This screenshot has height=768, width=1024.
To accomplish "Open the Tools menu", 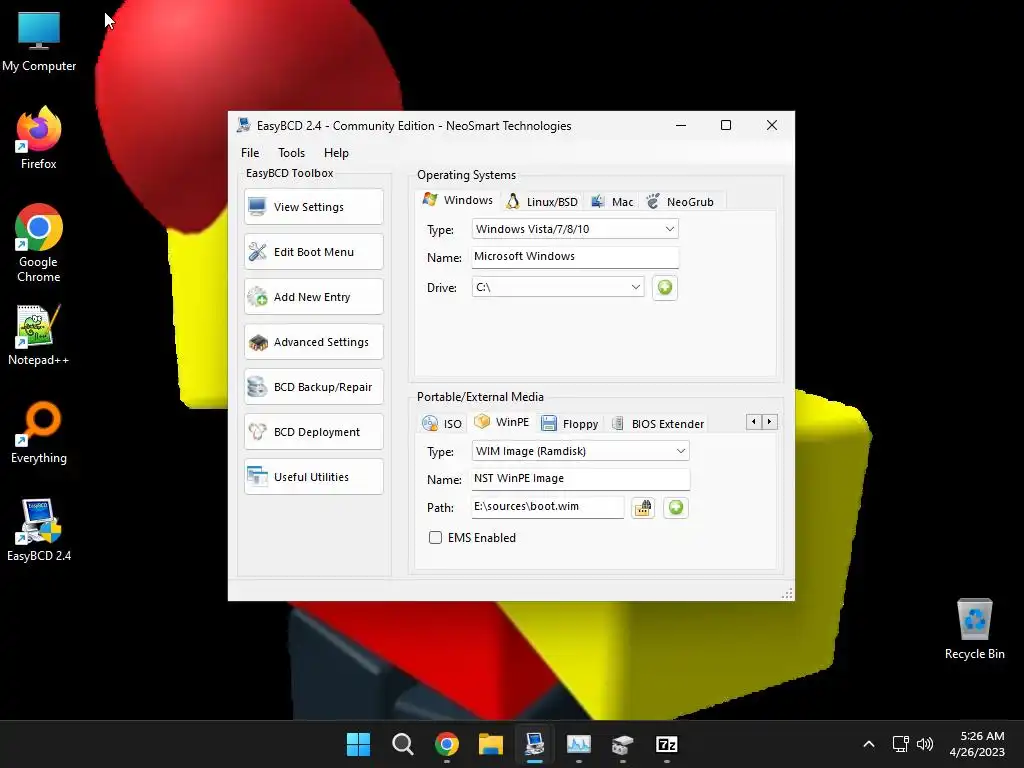I will coord(291,153).
